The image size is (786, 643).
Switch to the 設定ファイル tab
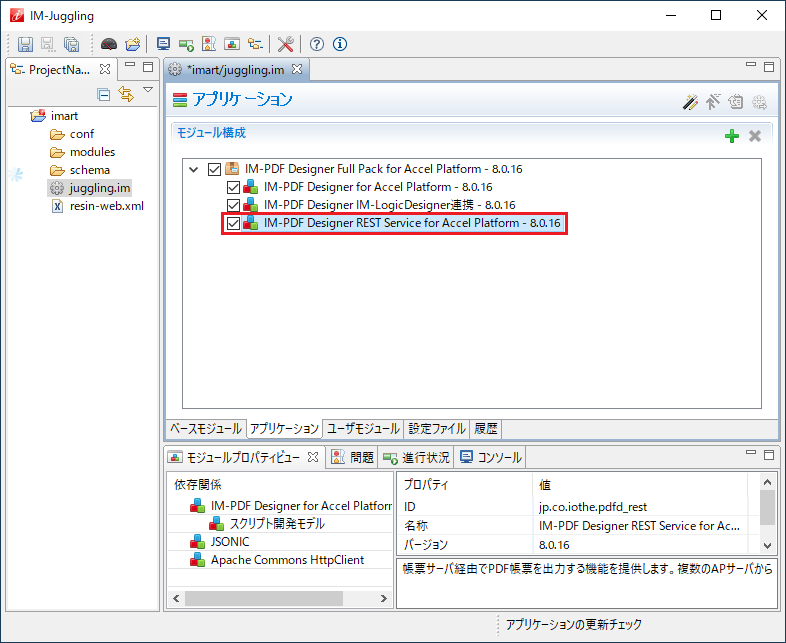click(x=437, y=429)
